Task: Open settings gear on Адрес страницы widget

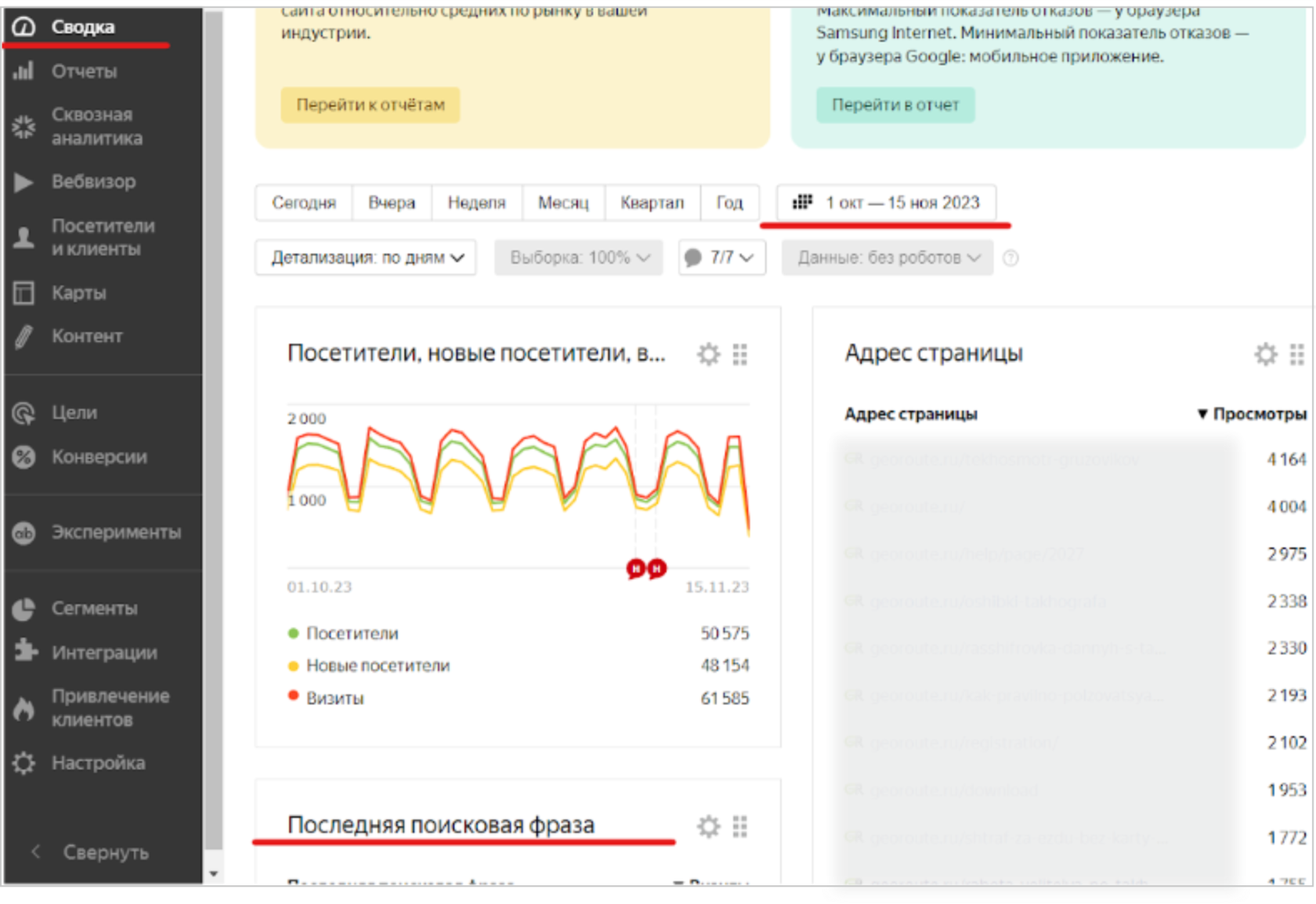Action: [1267, 354]
